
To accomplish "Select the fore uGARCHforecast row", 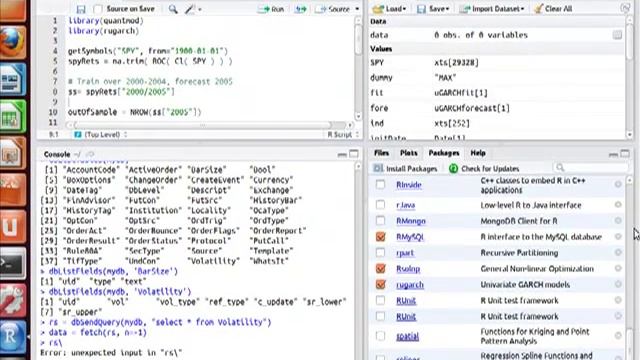I will pos(496,108).
